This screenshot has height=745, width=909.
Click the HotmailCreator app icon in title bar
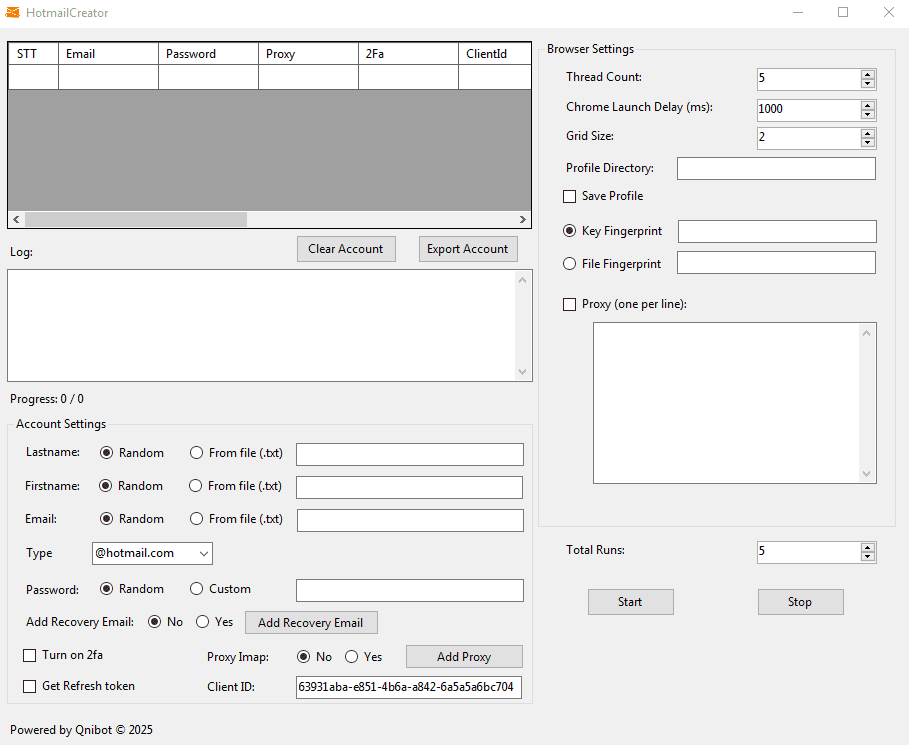pos(12,12)
